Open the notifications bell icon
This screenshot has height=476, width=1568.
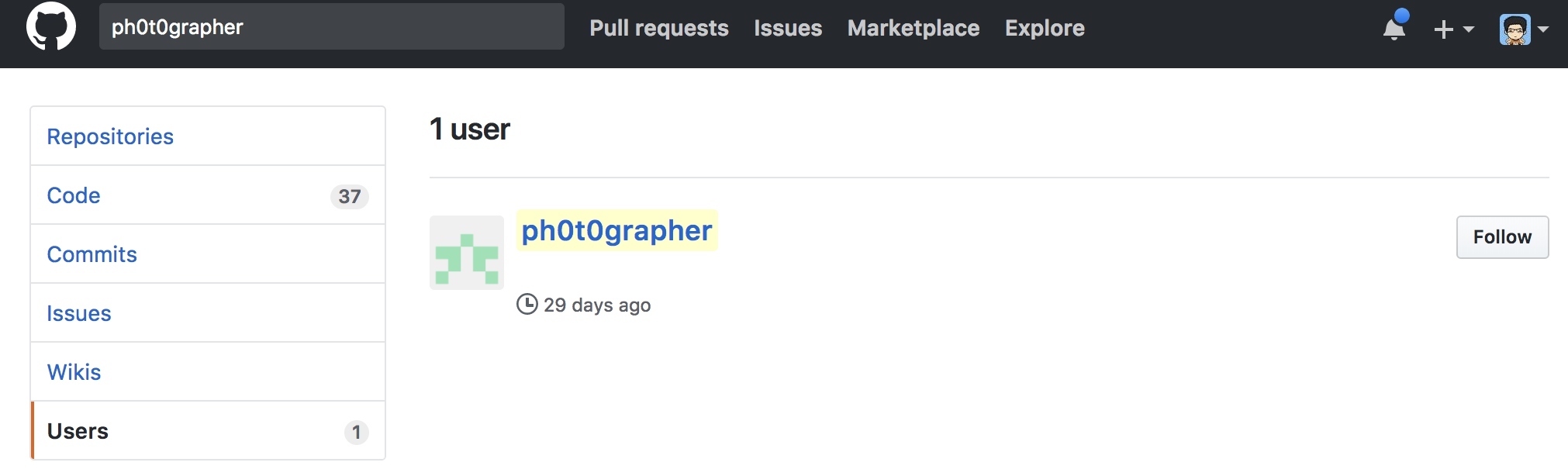(x=1394, y=28)
